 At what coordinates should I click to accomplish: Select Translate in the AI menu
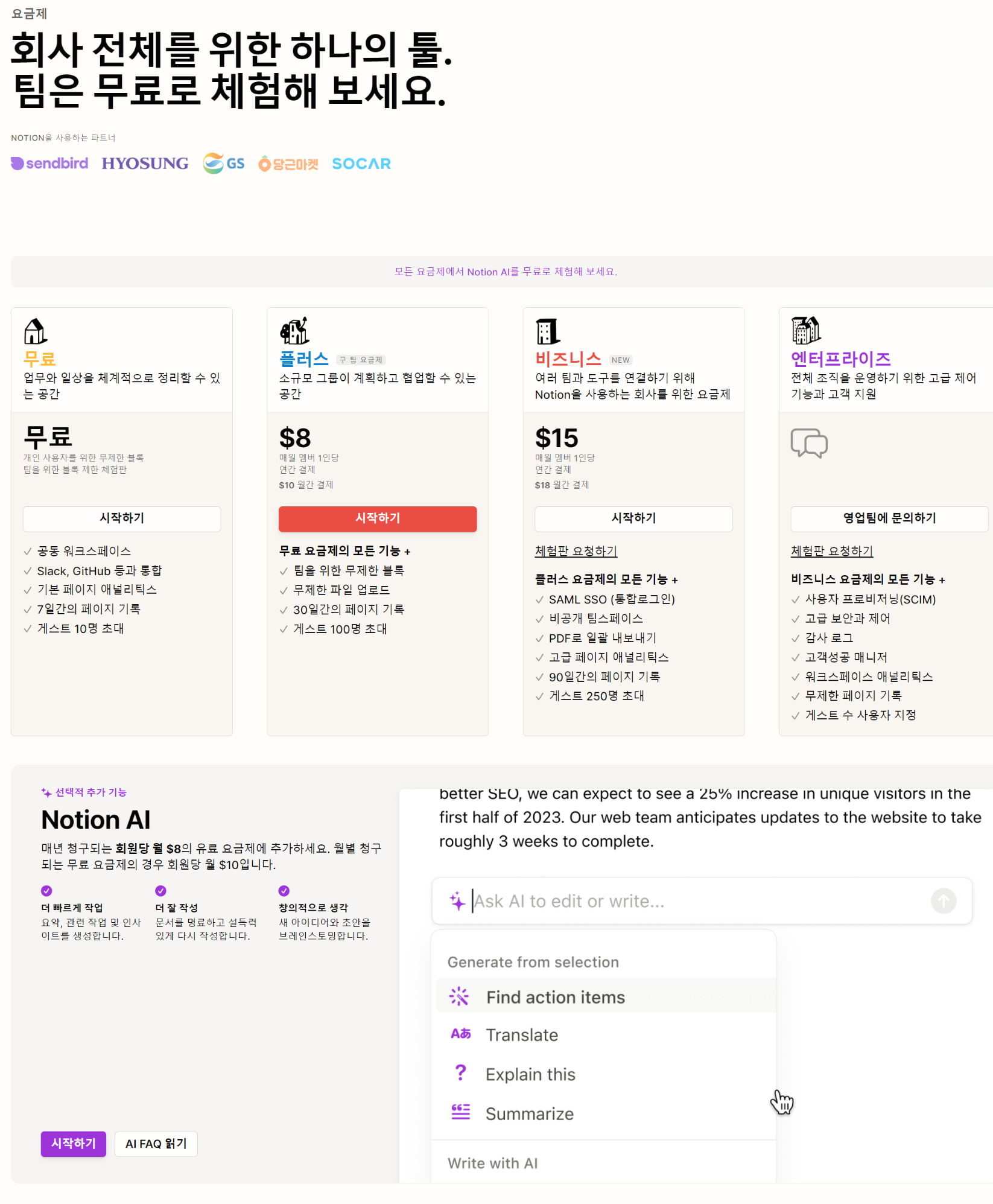click(x=606, y=1034)
